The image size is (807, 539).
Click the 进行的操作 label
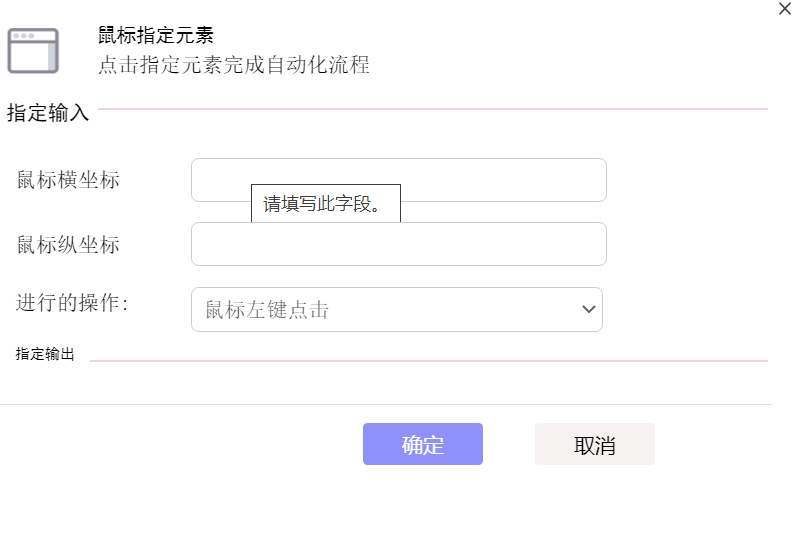(72, 303)
